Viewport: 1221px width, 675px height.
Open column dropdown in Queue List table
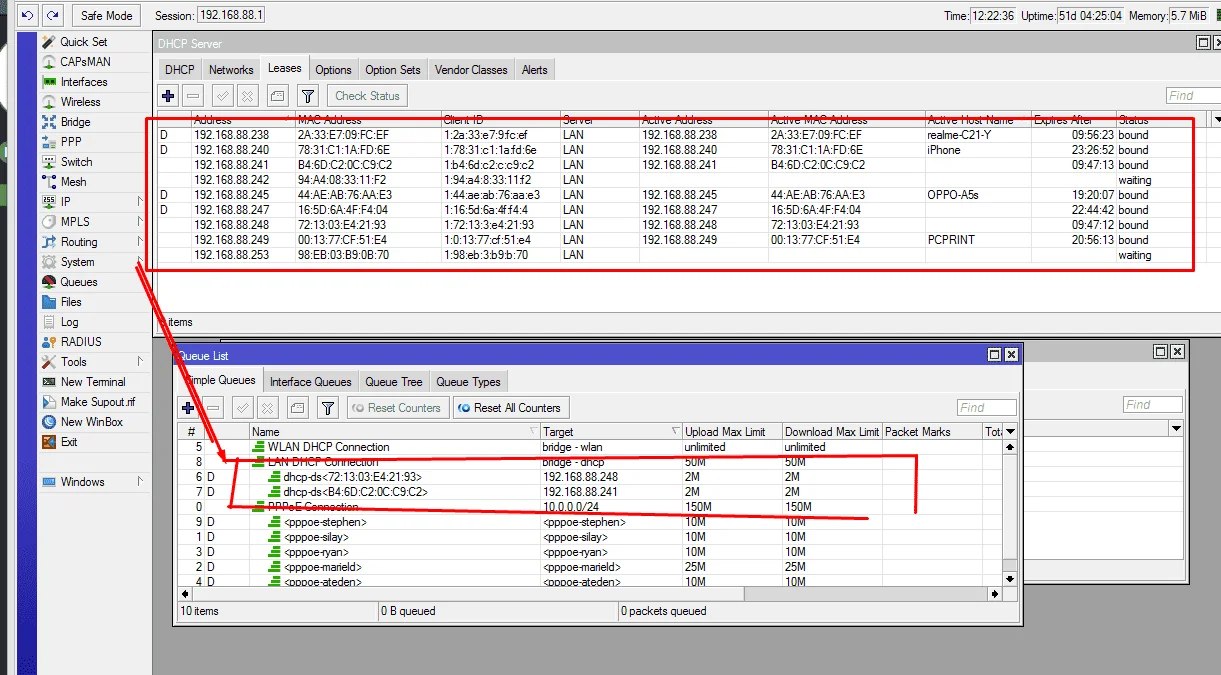tap(1010, 431)
